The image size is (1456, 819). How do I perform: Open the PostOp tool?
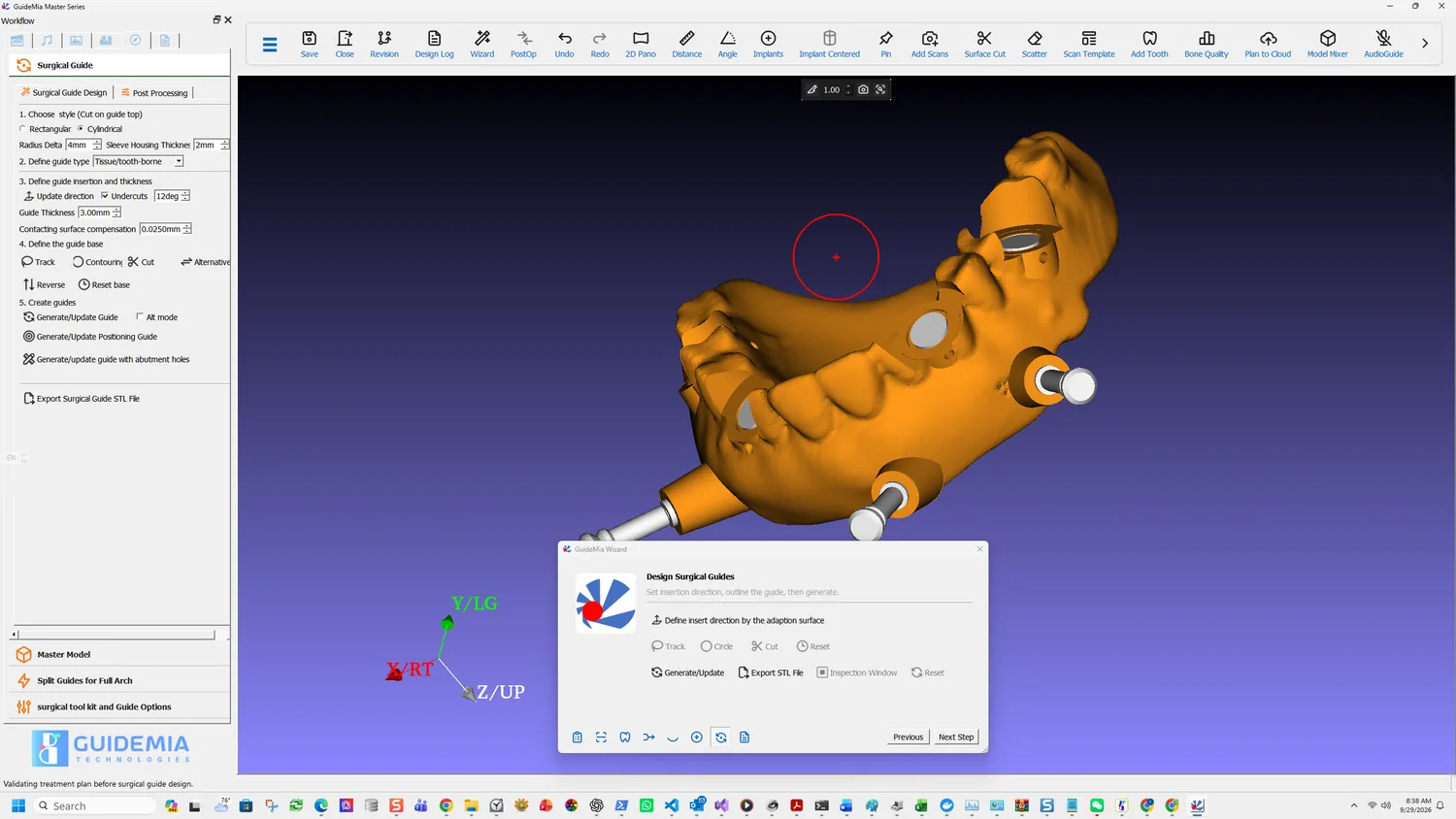tap(523, 44)
